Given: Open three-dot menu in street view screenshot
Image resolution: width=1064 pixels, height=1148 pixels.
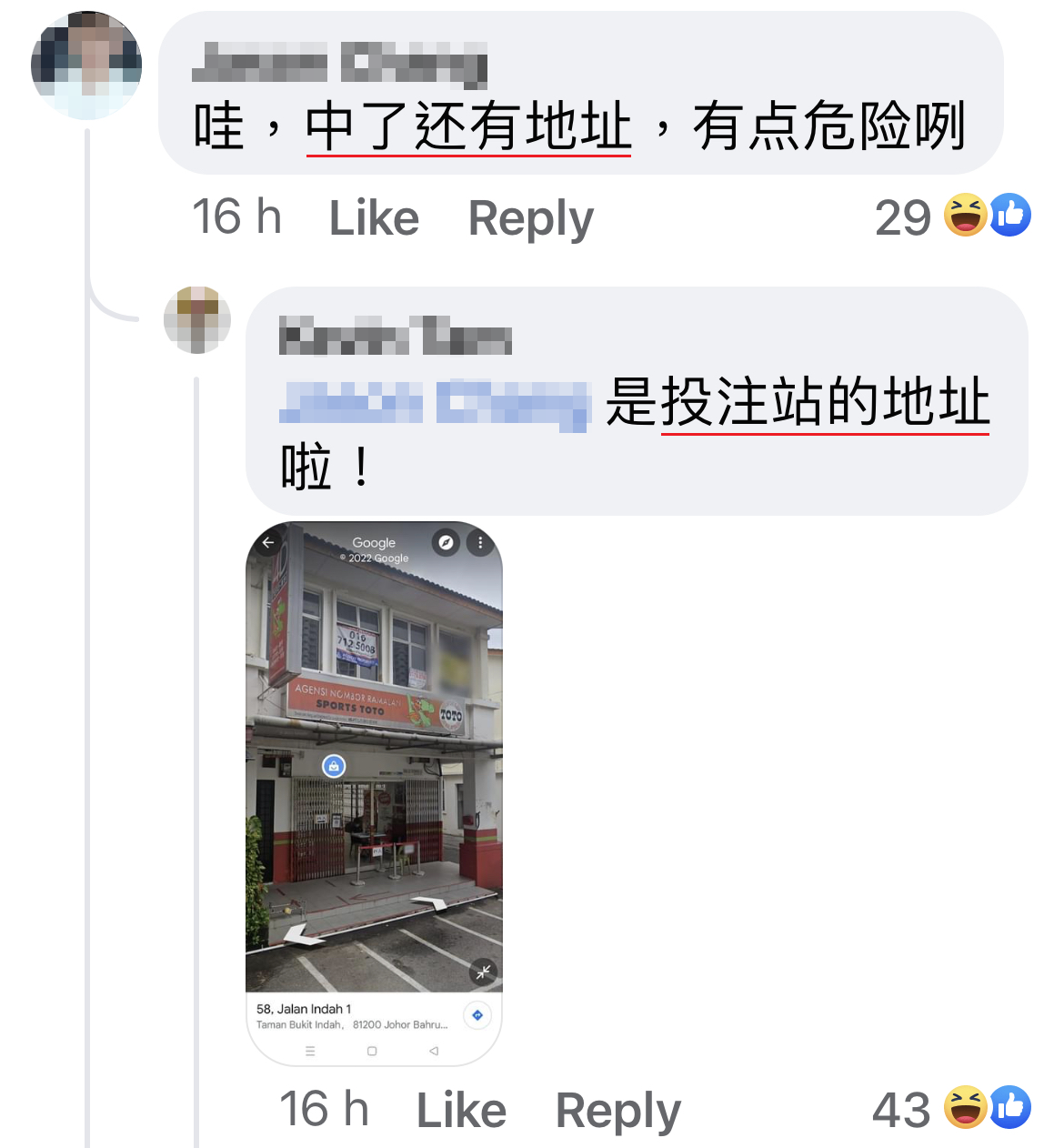Looking at the screenshot, I should 480,543.
